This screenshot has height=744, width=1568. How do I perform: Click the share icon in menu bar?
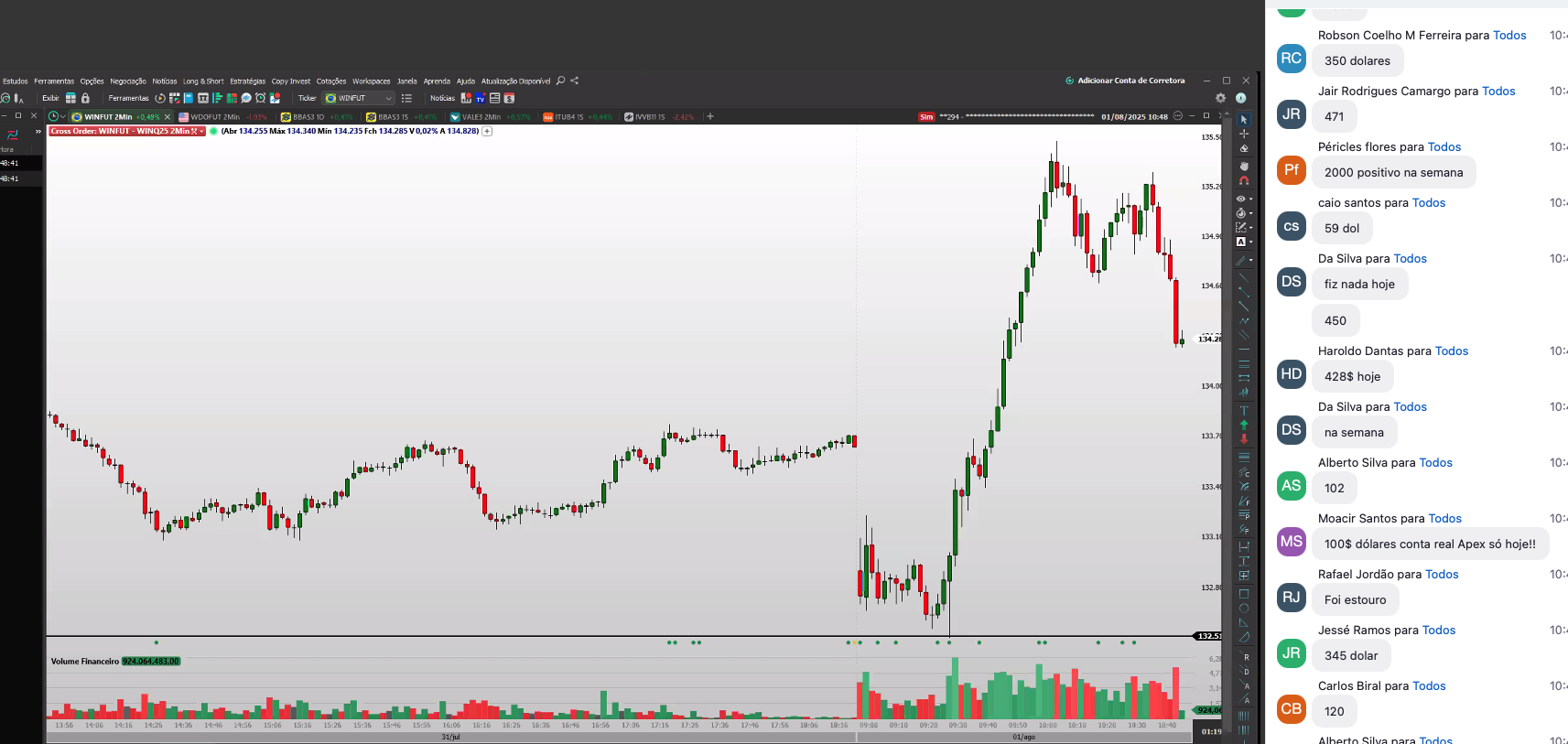[x=574, y=81]
